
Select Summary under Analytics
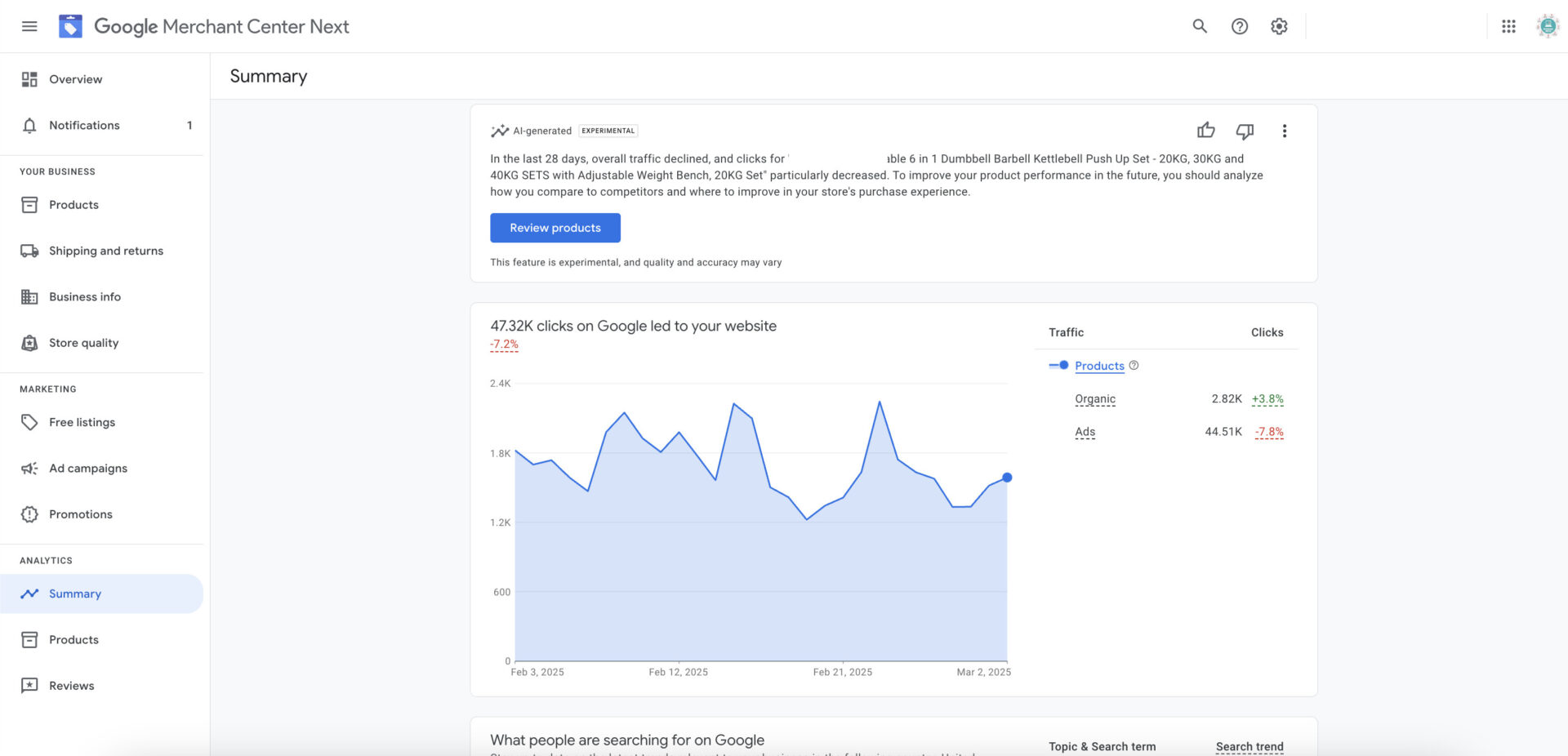[101, 594]
